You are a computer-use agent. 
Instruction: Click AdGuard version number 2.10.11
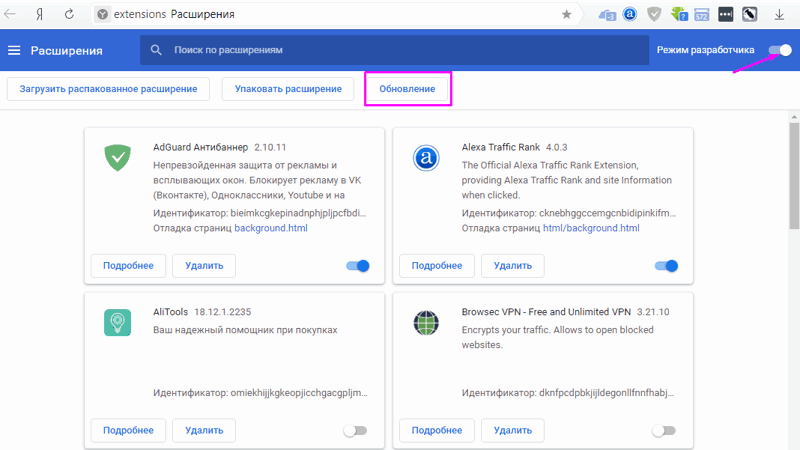(x=270, y=147)
